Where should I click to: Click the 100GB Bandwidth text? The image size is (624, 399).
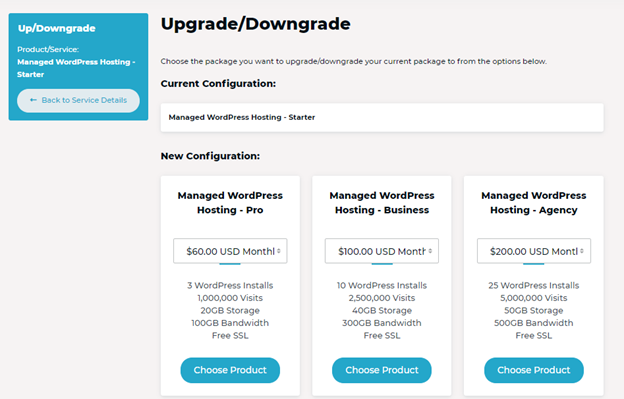[x=230, y=323]
